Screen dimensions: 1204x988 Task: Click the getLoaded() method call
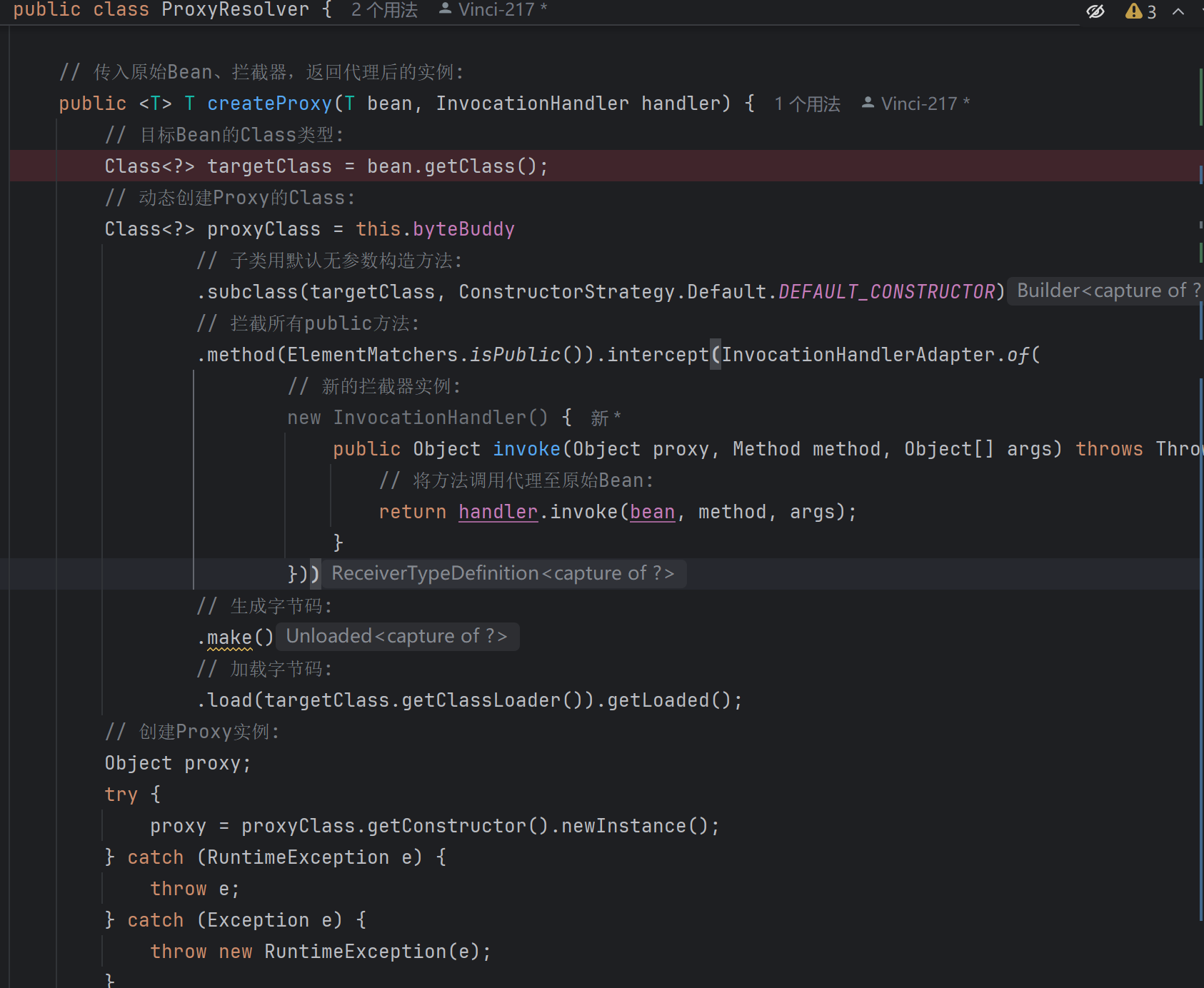[669, 700]
